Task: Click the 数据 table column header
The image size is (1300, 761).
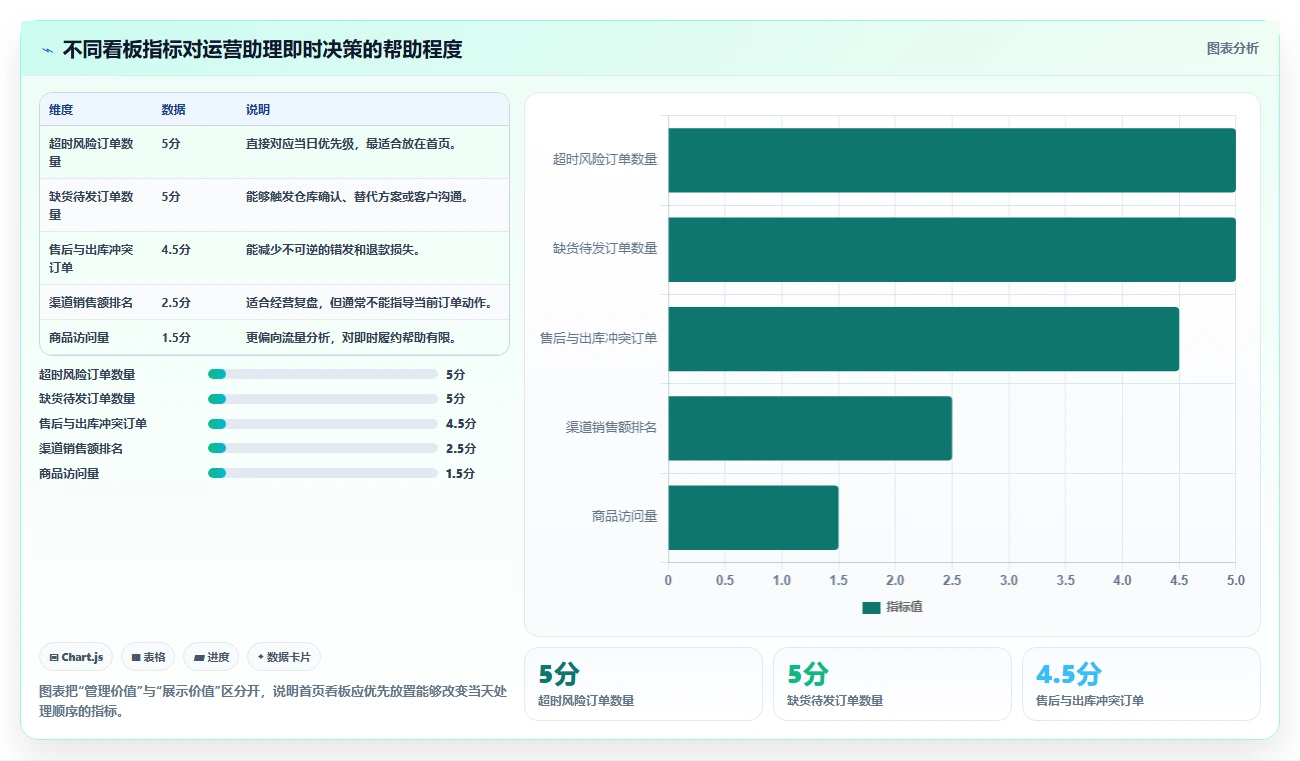Action: tap(174, 109)
